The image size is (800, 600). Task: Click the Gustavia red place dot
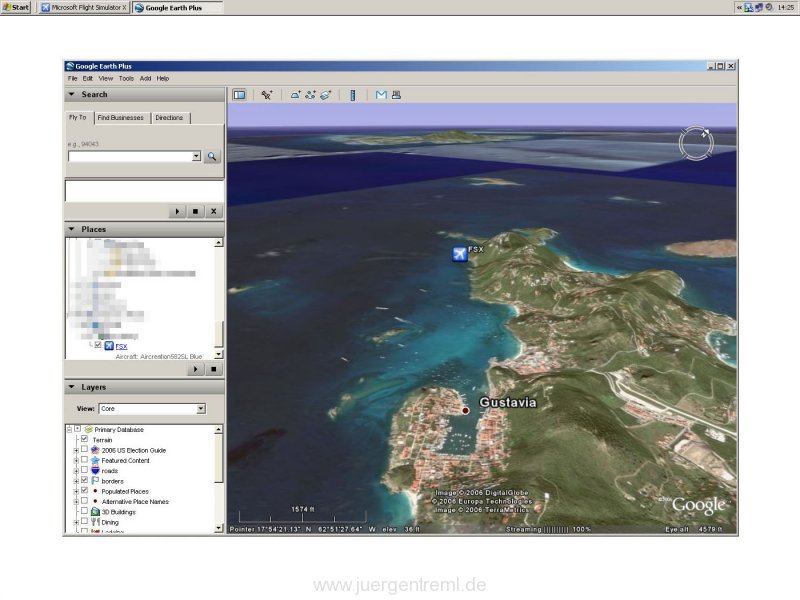465,411
